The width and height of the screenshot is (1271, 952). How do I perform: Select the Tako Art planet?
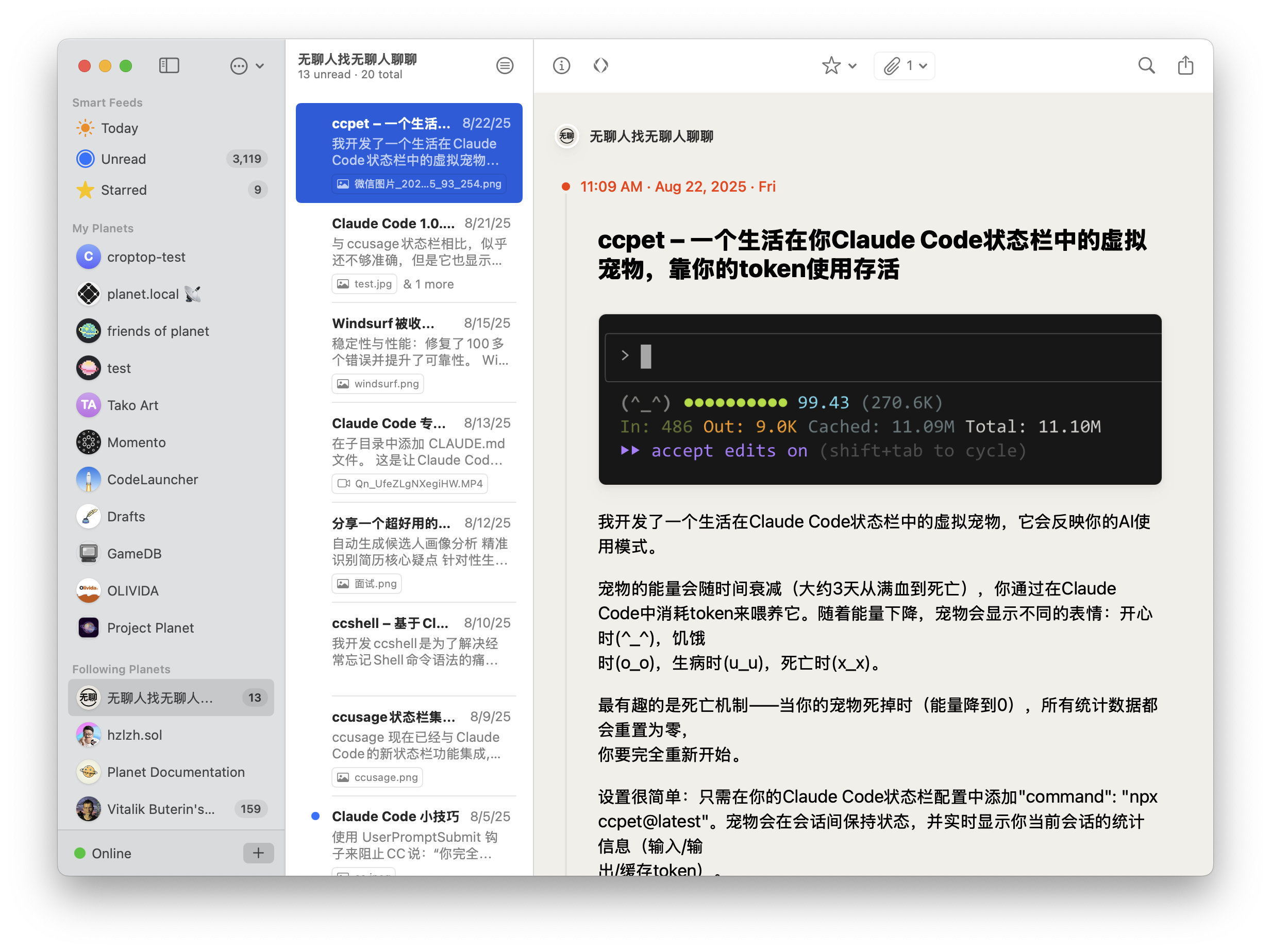(133, 405)
